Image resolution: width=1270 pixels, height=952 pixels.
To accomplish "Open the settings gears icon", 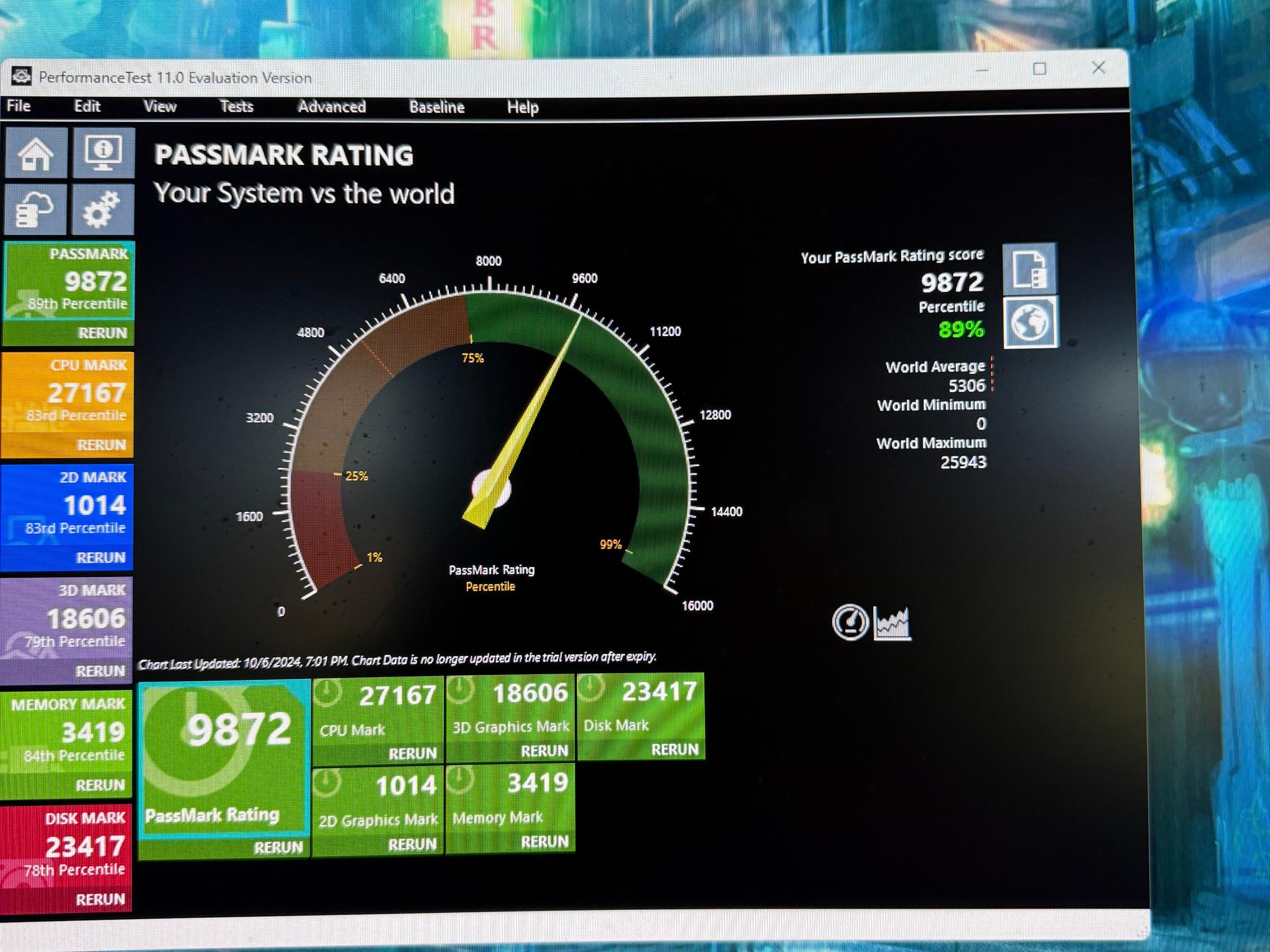I will 103,209.
